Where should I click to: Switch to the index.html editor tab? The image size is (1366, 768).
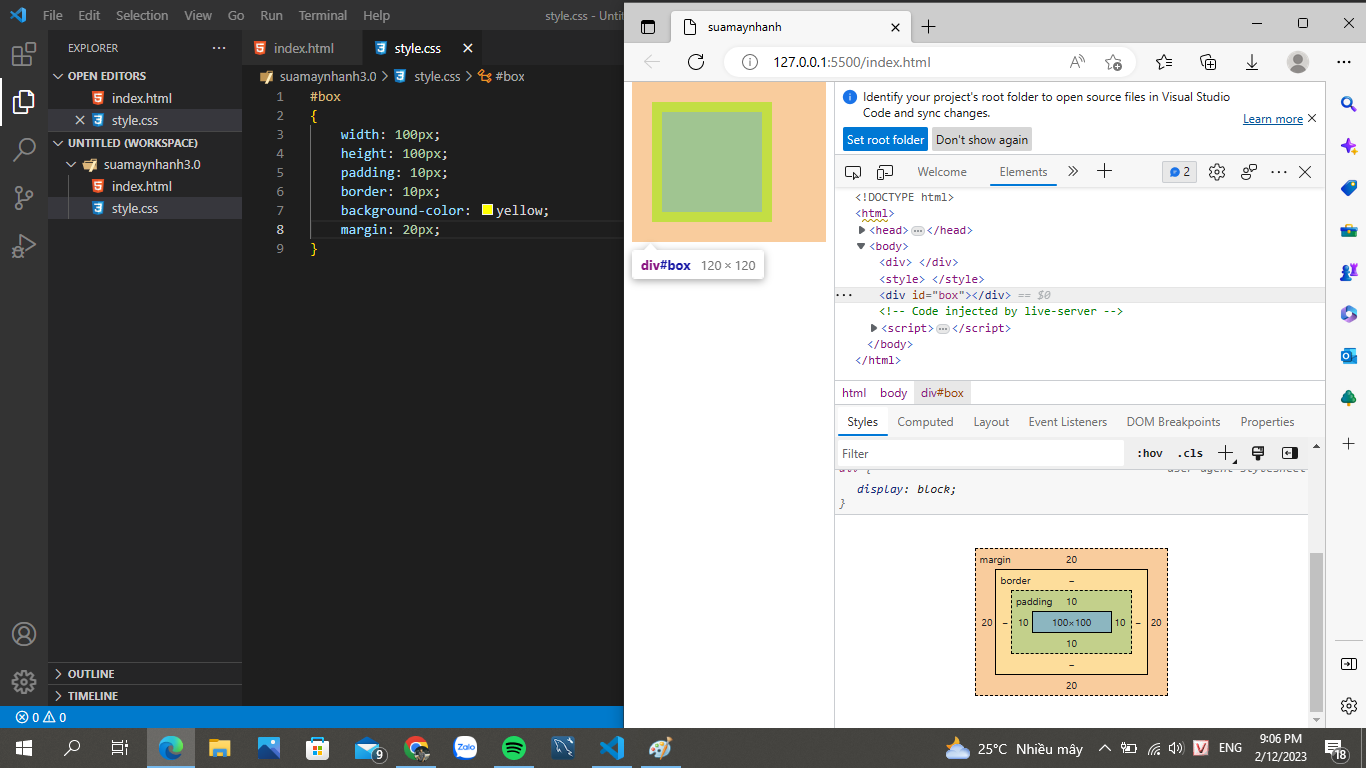click(x=302, y=48)
